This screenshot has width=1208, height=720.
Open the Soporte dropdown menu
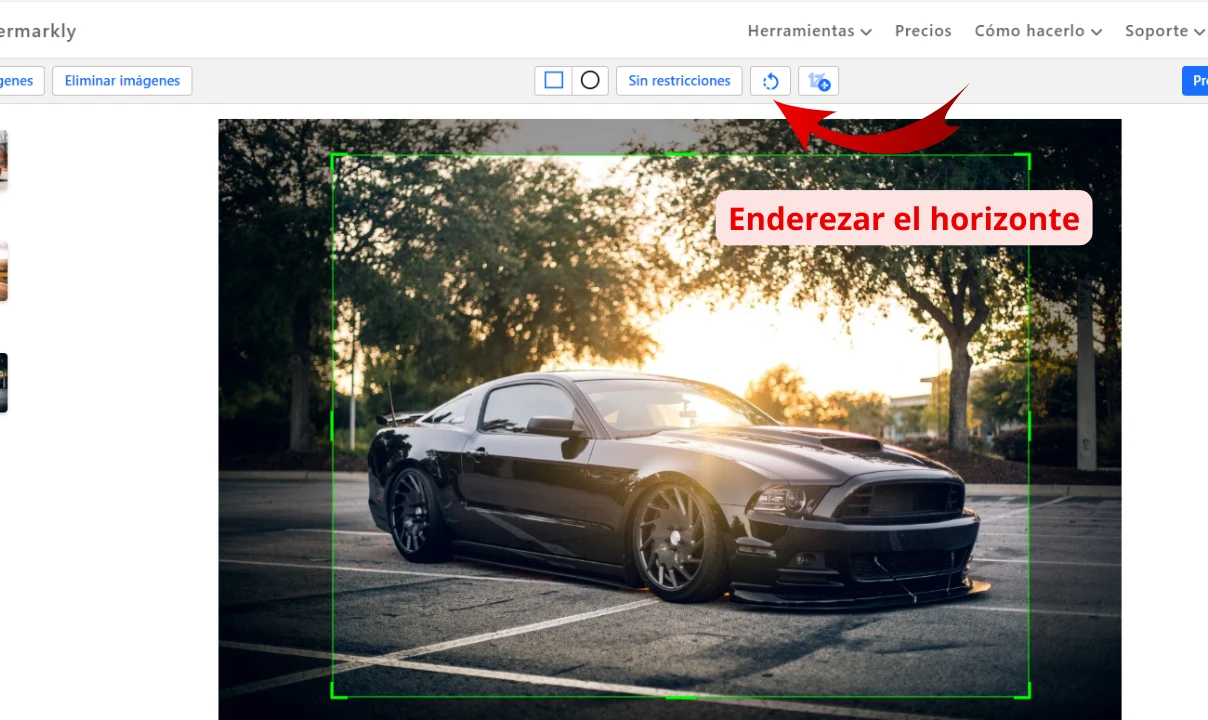1164,31
